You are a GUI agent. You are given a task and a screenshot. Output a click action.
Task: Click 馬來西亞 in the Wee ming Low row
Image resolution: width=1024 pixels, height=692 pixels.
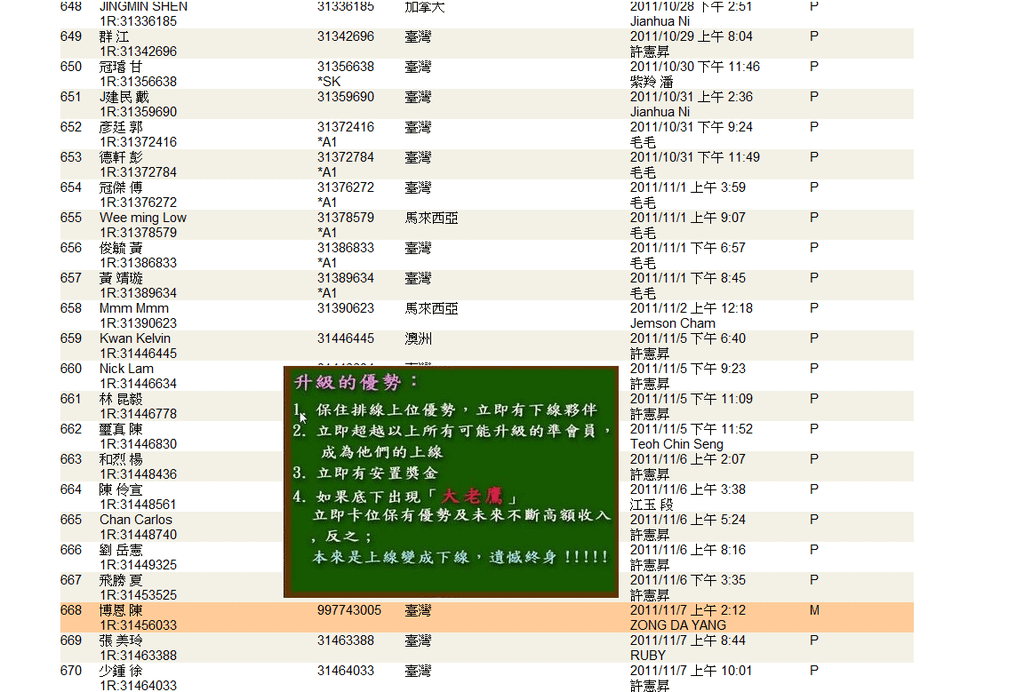click(431, 217)
